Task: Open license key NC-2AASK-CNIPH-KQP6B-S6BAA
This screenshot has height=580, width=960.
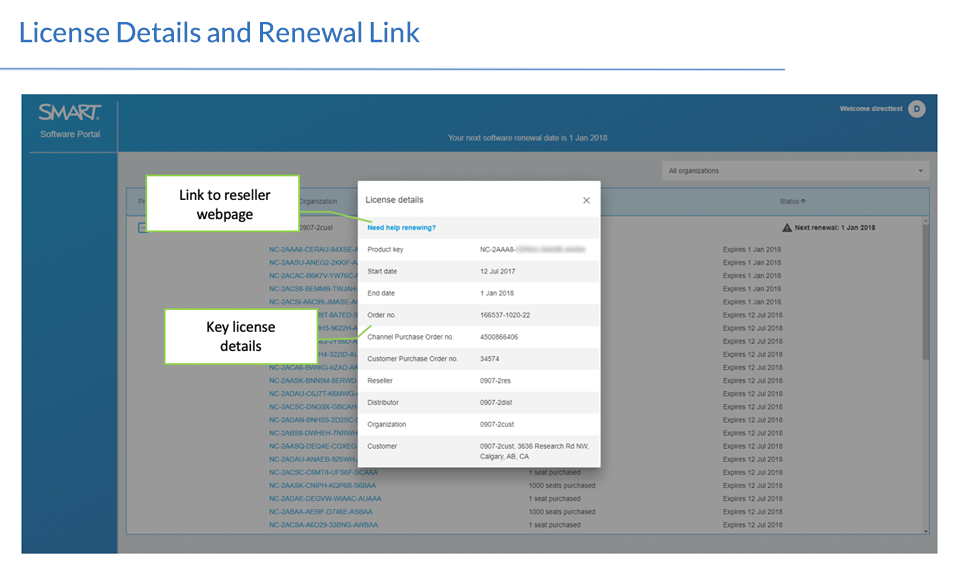Action: pyautogui.click(x=322, y=486)
